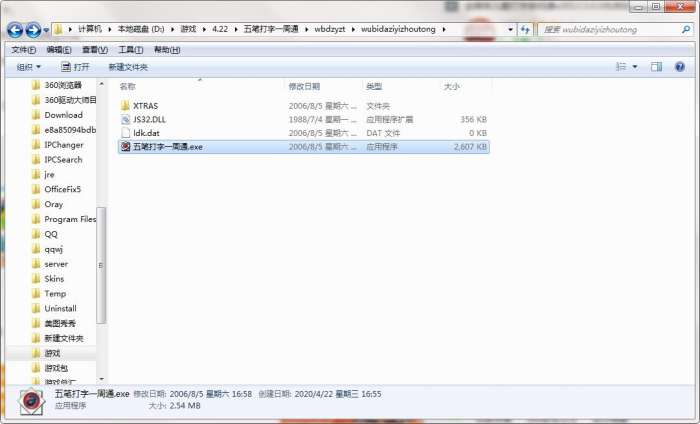700x424 pixels.
Task: Select Skins folder in navigation tree
Action: click(54, 279)
